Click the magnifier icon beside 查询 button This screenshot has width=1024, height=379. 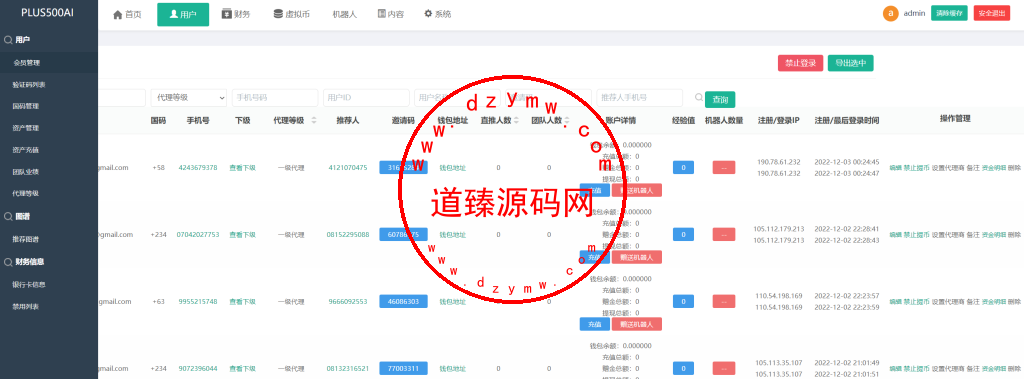(699, 98)
